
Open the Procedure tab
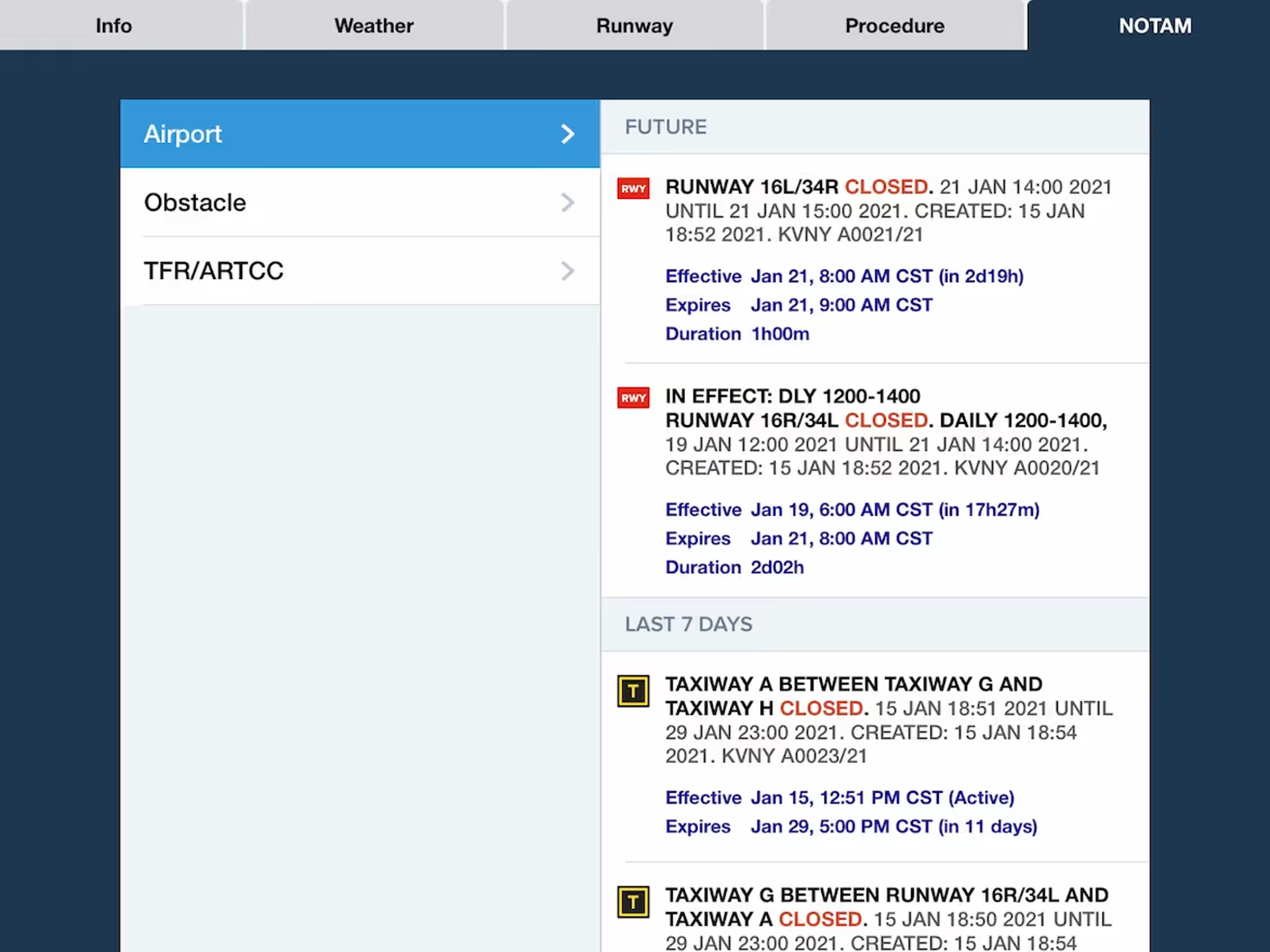tap(894, 26)
